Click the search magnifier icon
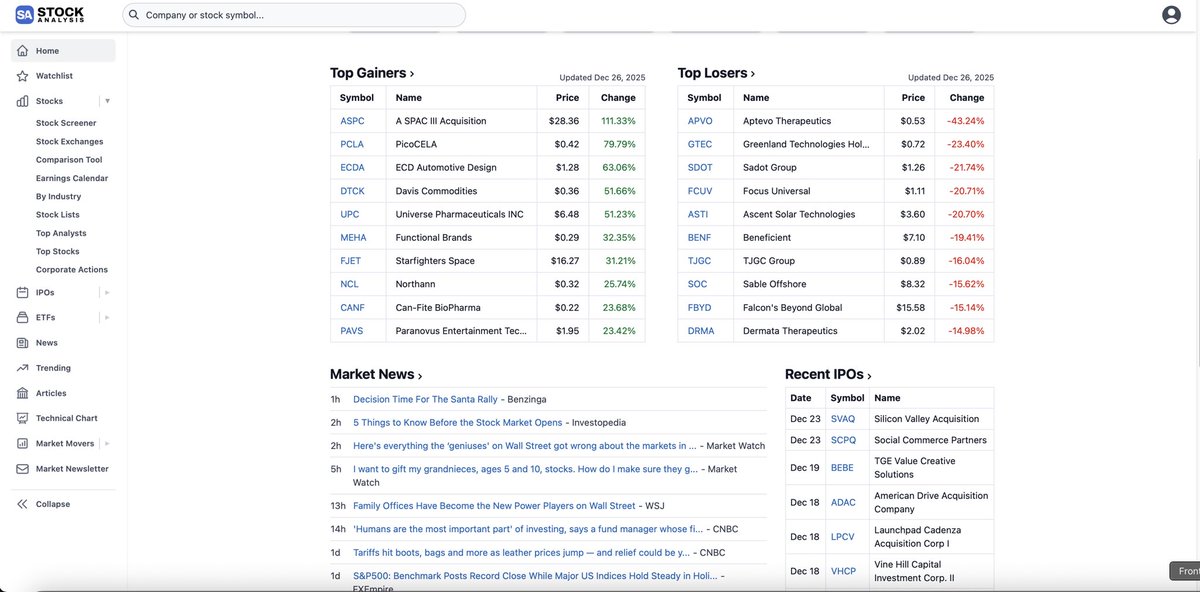This screenshot has height=592, width=1200. pos(133,15)
